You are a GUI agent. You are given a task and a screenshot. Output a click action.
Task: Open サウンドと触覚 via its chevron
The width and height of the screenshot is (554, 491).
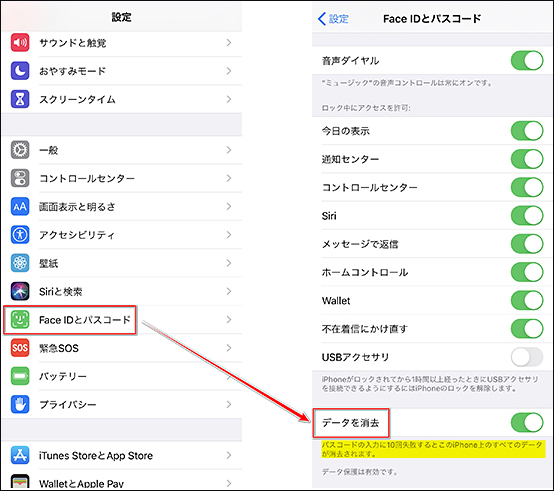[229, 42]
